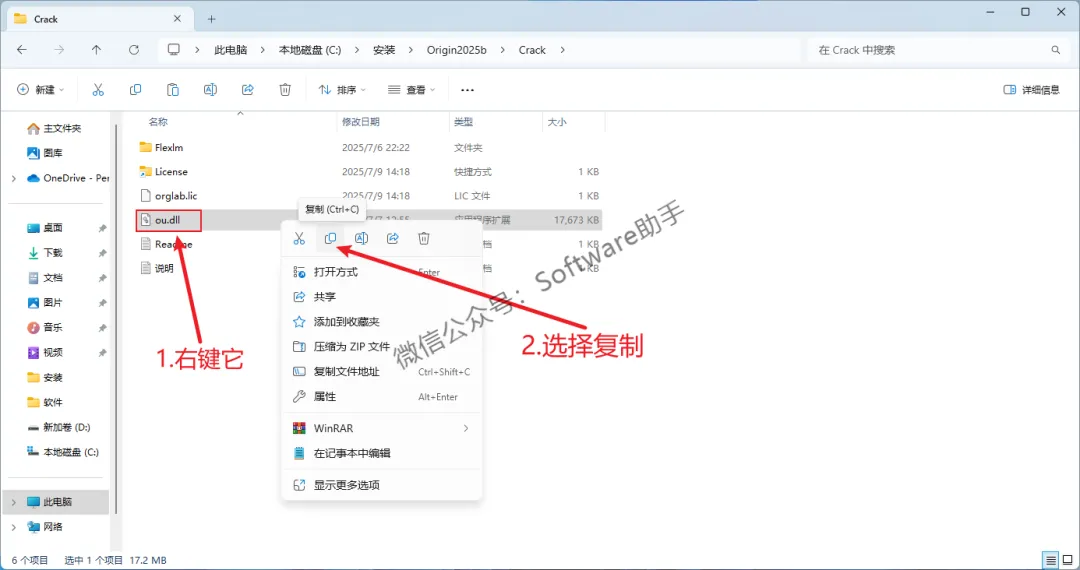Image resolution: width=1080 pixels, height=570 pixels.
Task: Click the Copy icon in the context menu
Action: (331, 238)
